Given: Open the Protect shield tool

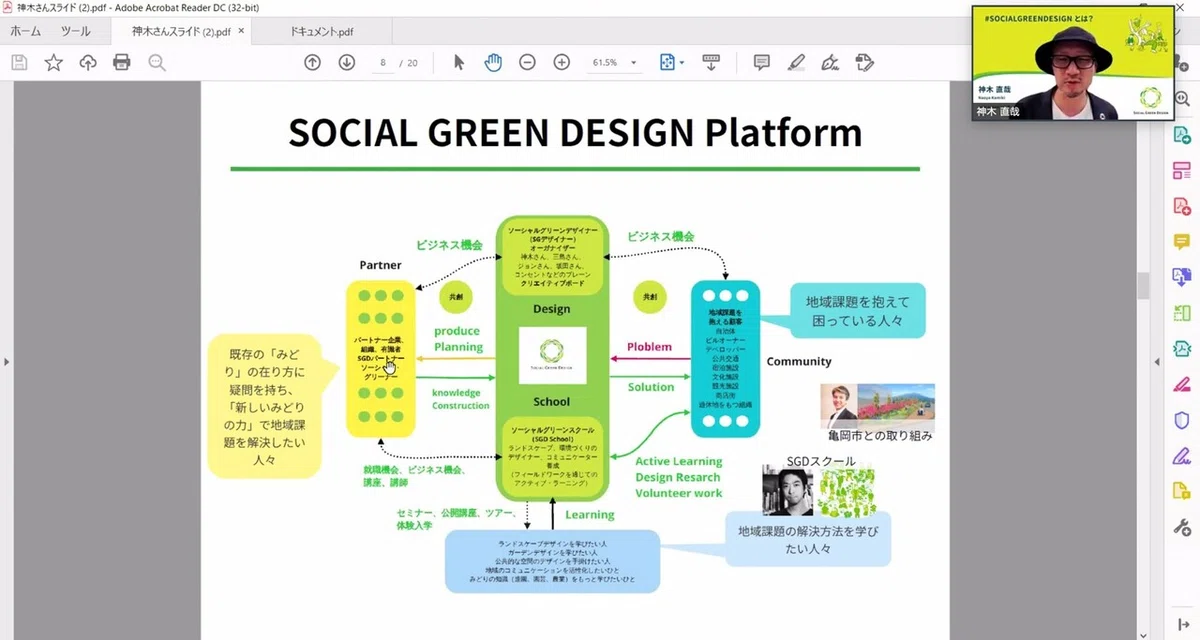Looking at the screenshot, I should pyautogui.click(x=1182, y=420).
